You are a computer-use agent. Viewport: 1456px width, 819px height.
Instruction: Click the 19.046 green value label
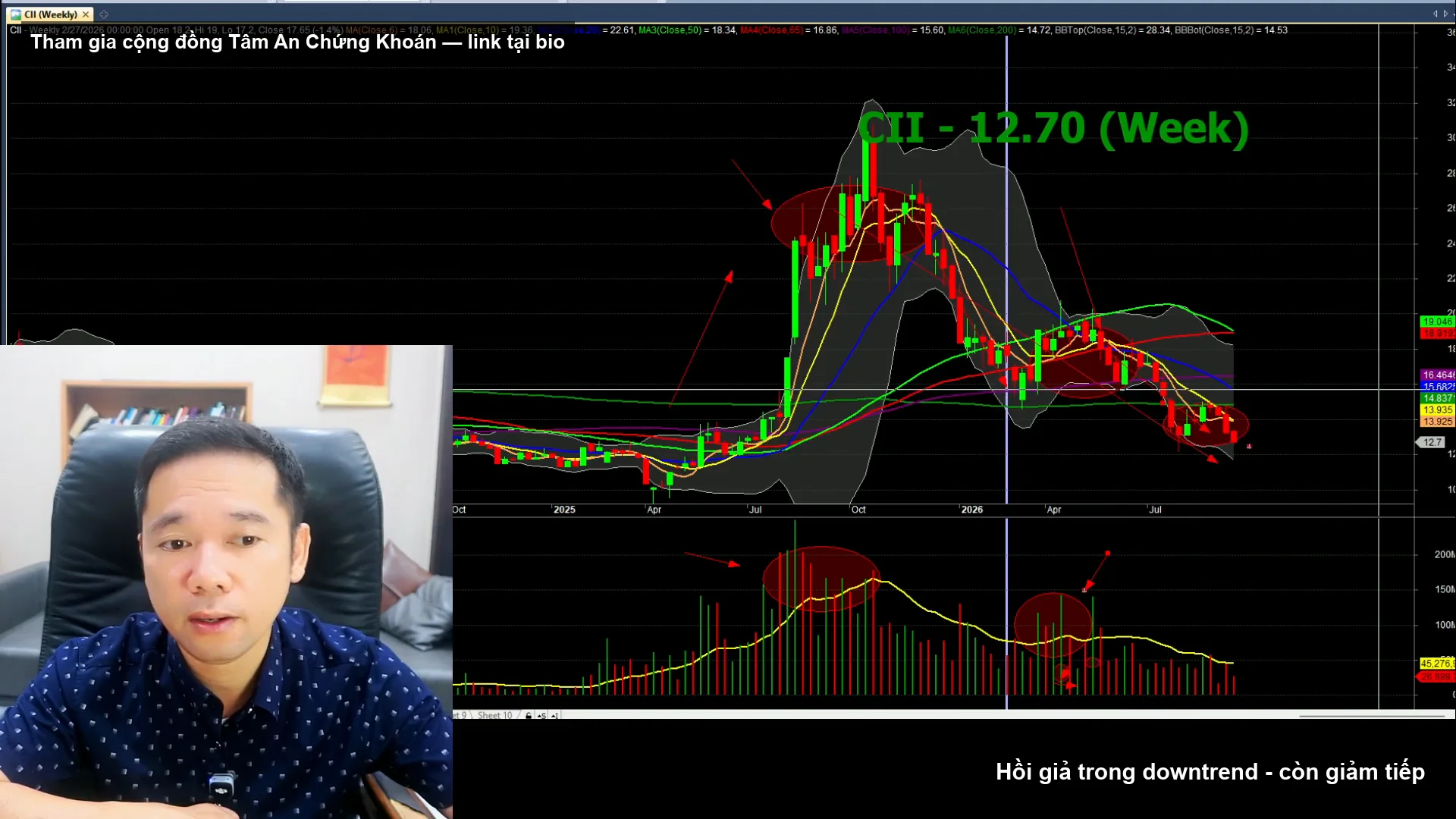coord(1437,322)
